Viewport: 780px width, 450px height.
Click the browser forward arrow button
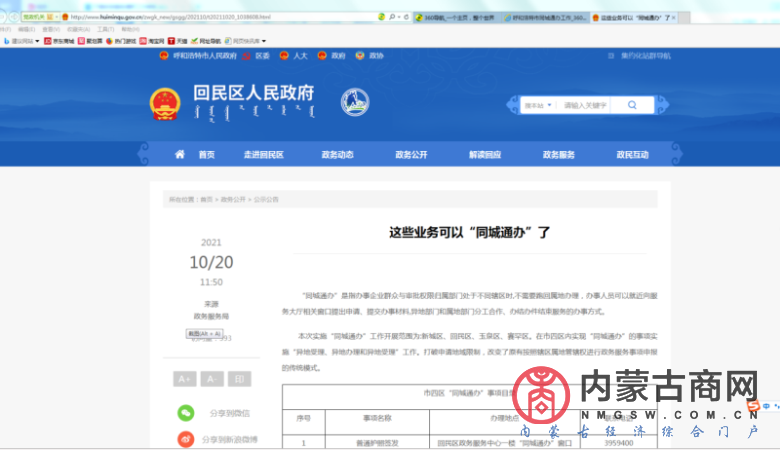pyautogui.click(x=14, y=17)
